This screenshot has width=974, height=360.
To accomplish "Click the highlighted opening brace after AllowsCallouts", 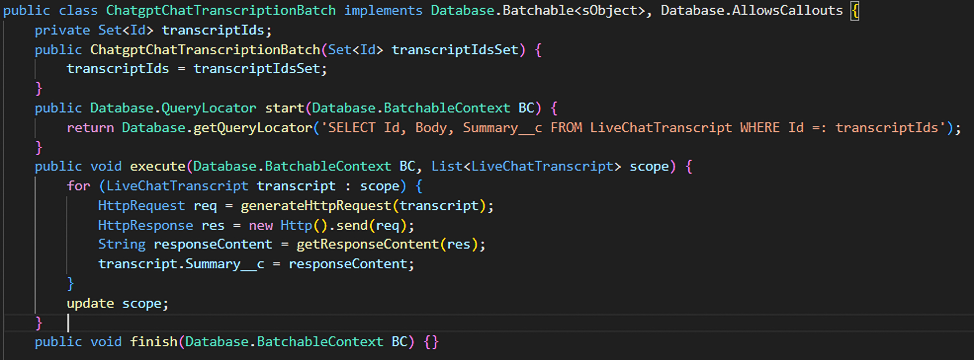I will pyautogui.click(x=854, y=11).
